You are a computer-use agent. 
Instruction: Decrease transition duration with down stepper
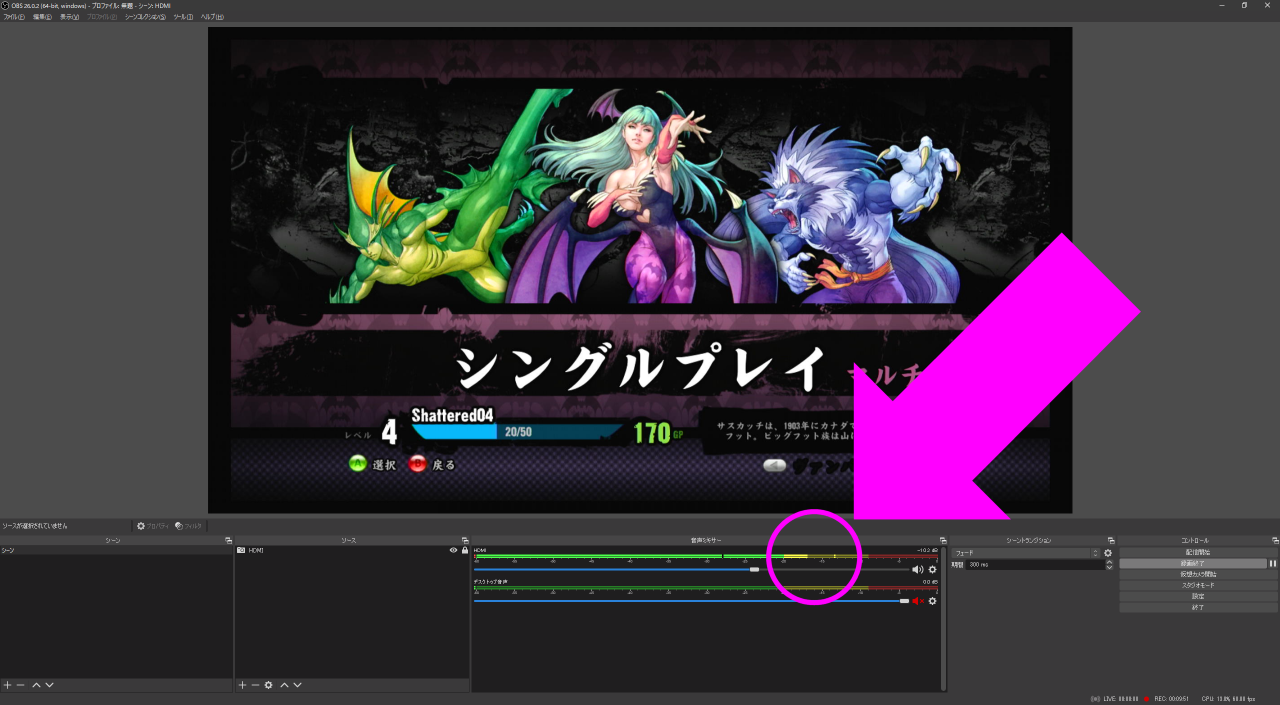tap(1108, 568)
